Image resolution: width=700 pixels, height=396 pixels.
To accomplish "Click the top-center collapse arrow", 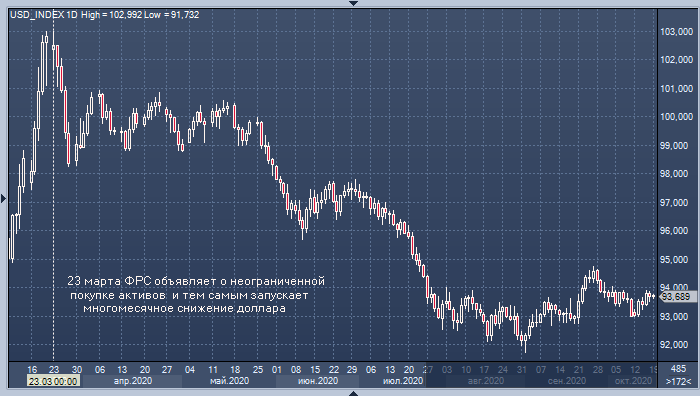I will point(353,3).
